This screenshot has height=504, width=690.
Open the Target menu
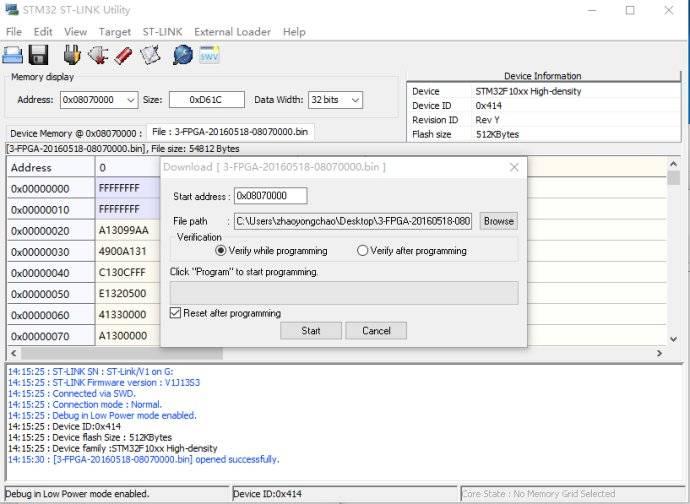[x=114, y=32]
